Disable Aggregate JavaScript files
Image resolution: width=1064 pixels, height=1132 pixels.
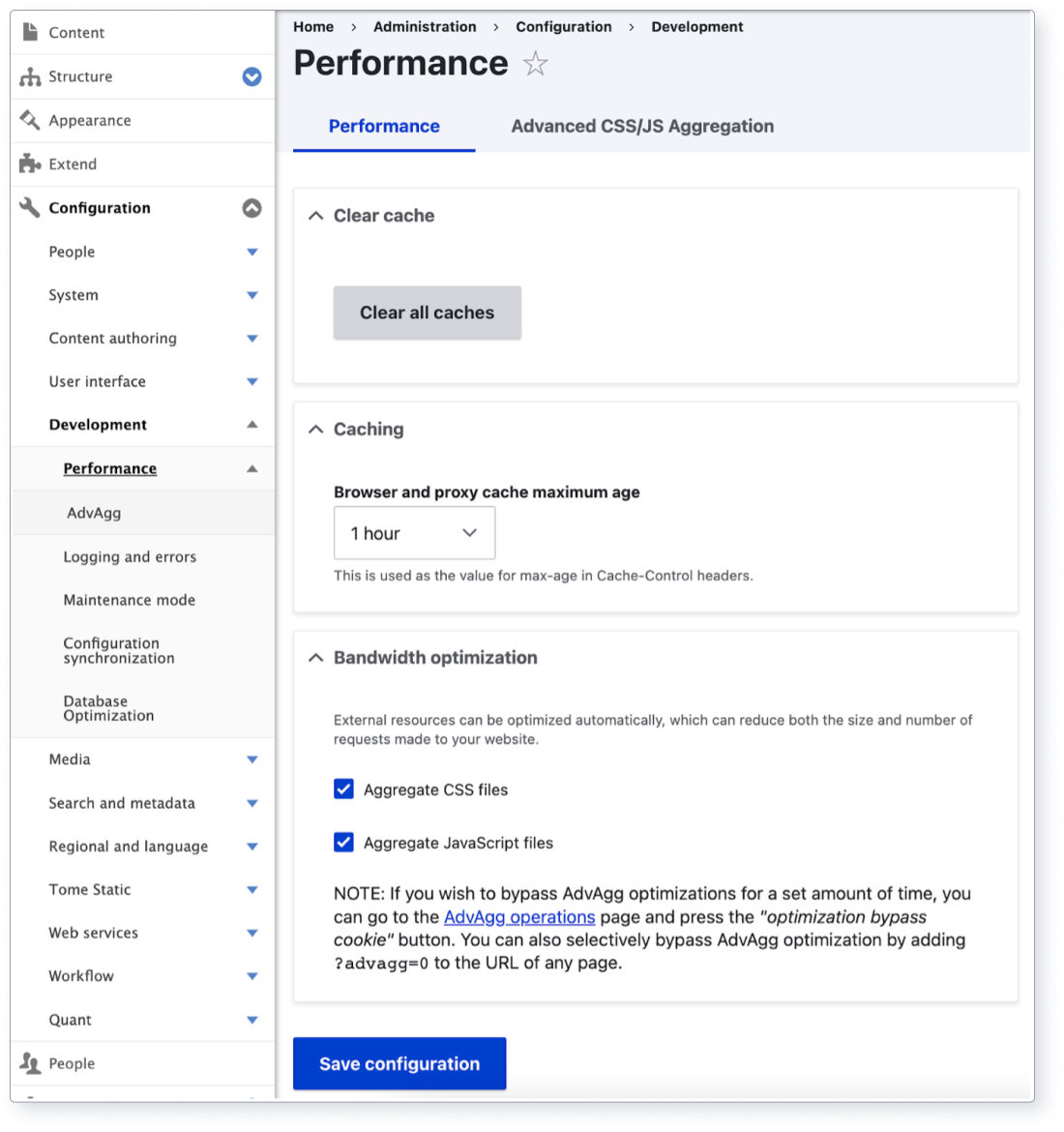(x=343, y=842)
